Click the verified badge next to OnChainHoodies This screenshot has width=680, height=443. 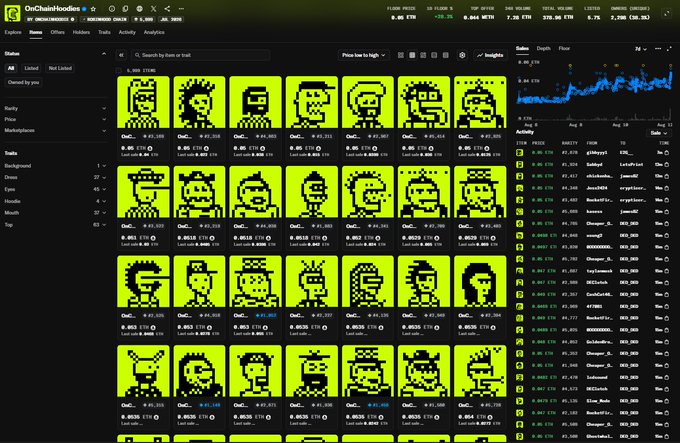[84, 9]
